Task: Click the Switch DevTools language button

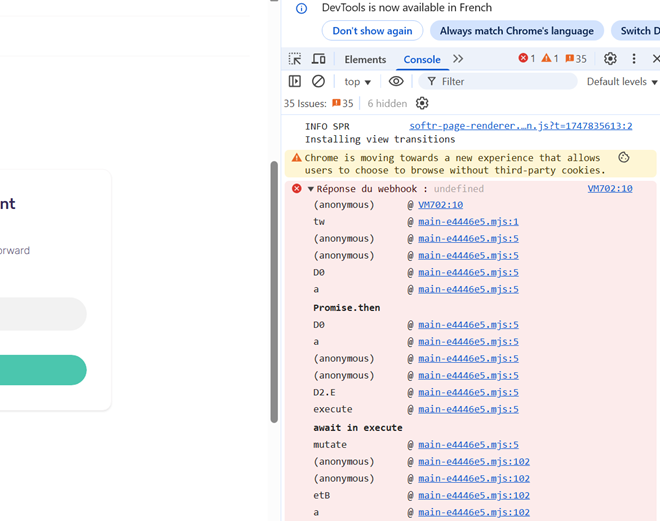Action: [x=636, y=31]
